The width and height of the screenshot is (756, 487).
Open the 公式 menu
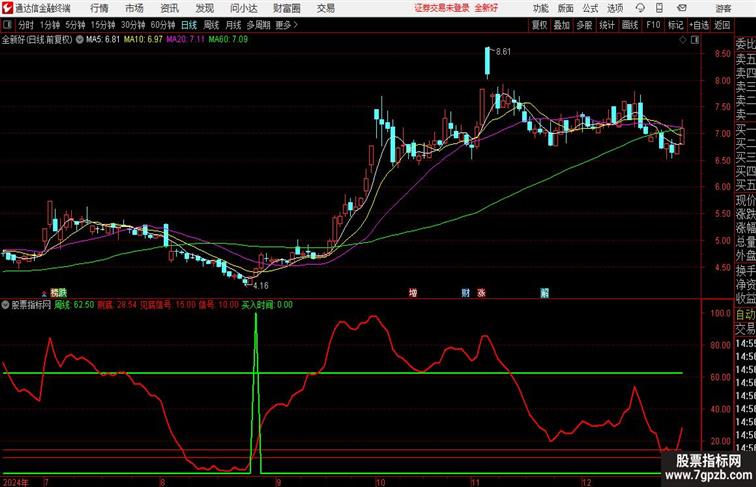pyautogui.click(x=590, y=8)
